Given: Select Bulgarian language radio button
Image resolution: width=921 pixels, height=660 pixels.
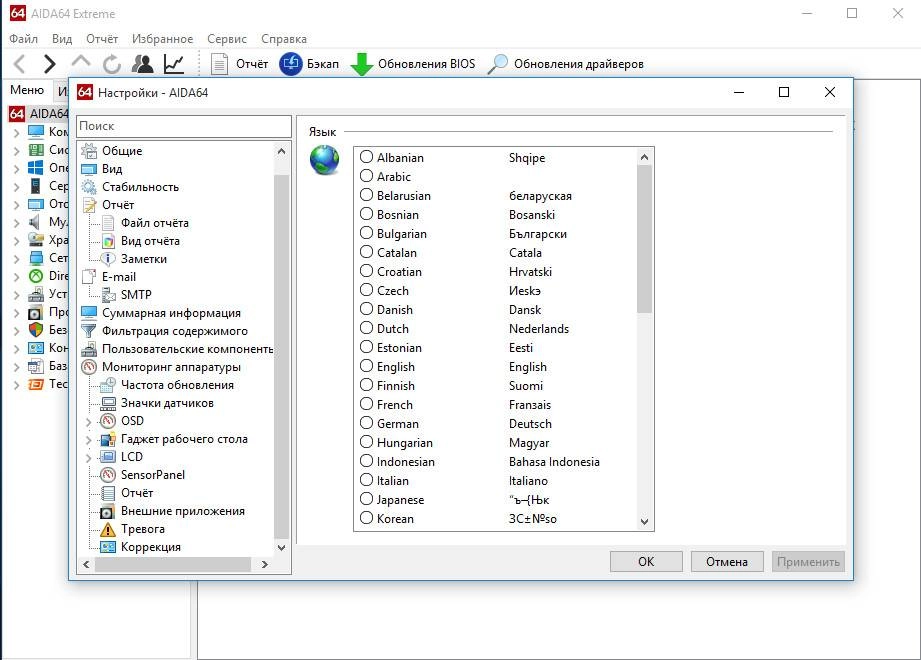Looking at the screenshot, I should (x=367, y=233).
